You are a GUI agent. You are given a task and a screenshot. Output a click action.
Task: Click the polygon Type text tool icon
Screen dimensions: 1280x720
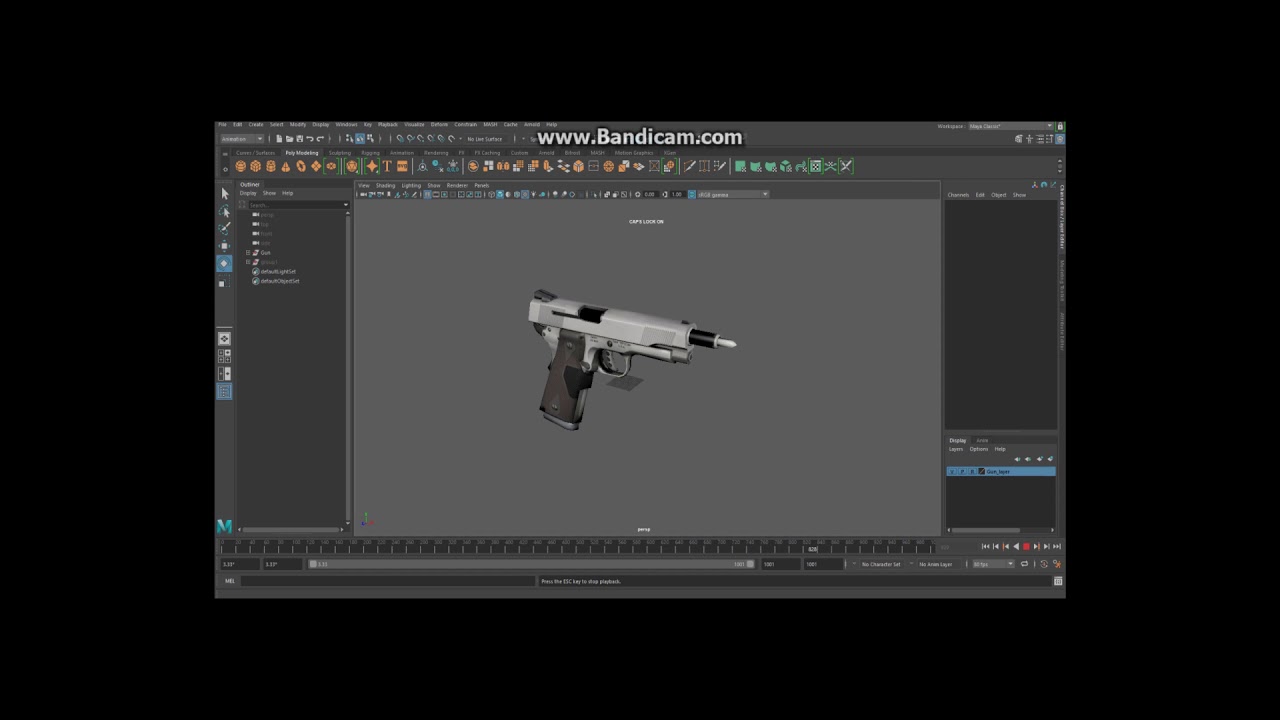point(387,166)
